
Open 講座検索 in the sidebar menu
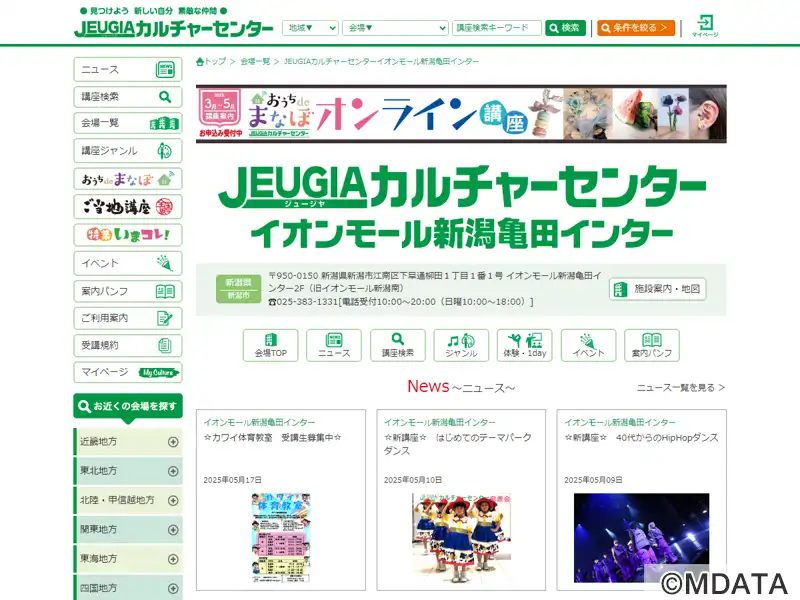128,96
